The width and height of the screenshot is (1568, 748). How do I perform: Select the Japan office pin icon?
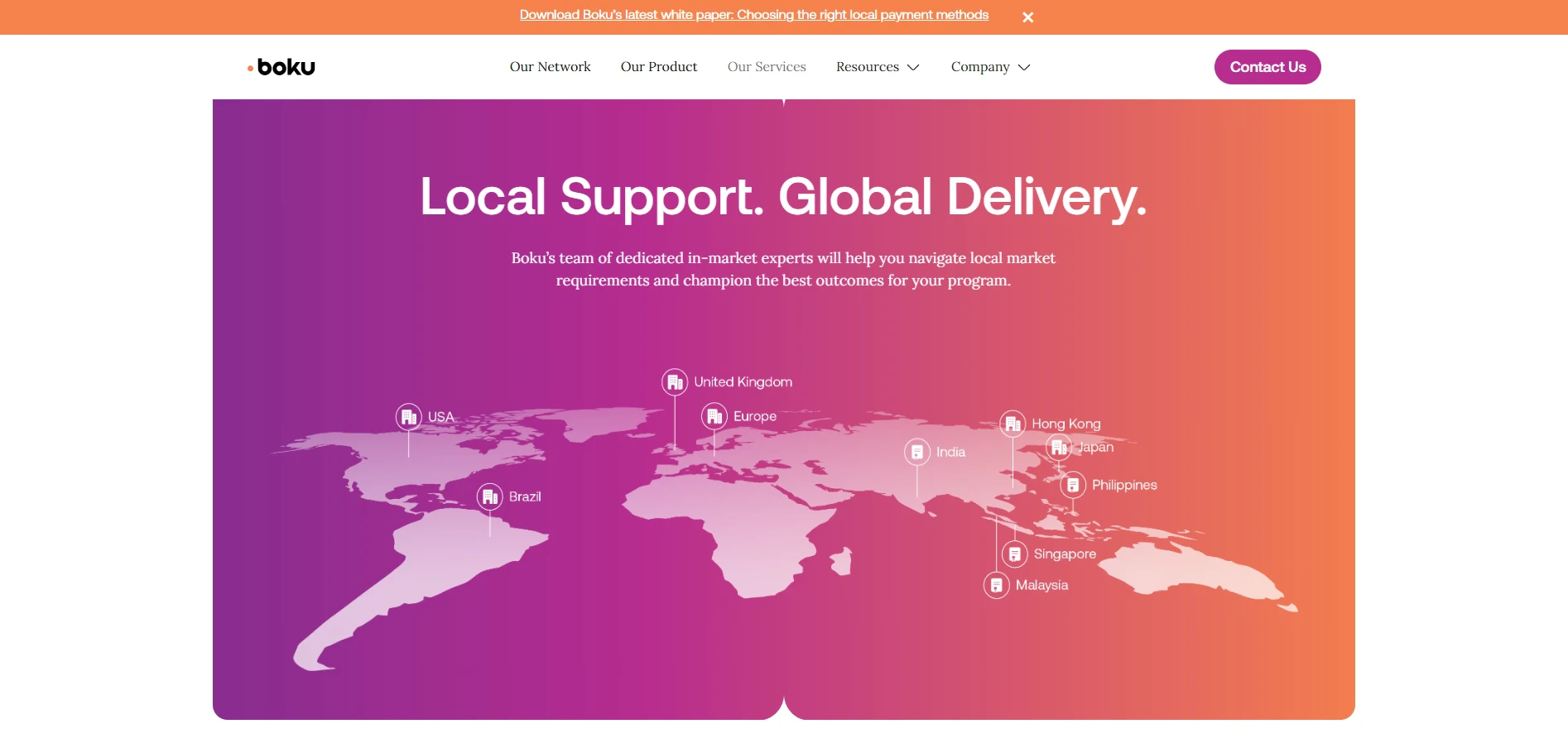pos(1059,448)
